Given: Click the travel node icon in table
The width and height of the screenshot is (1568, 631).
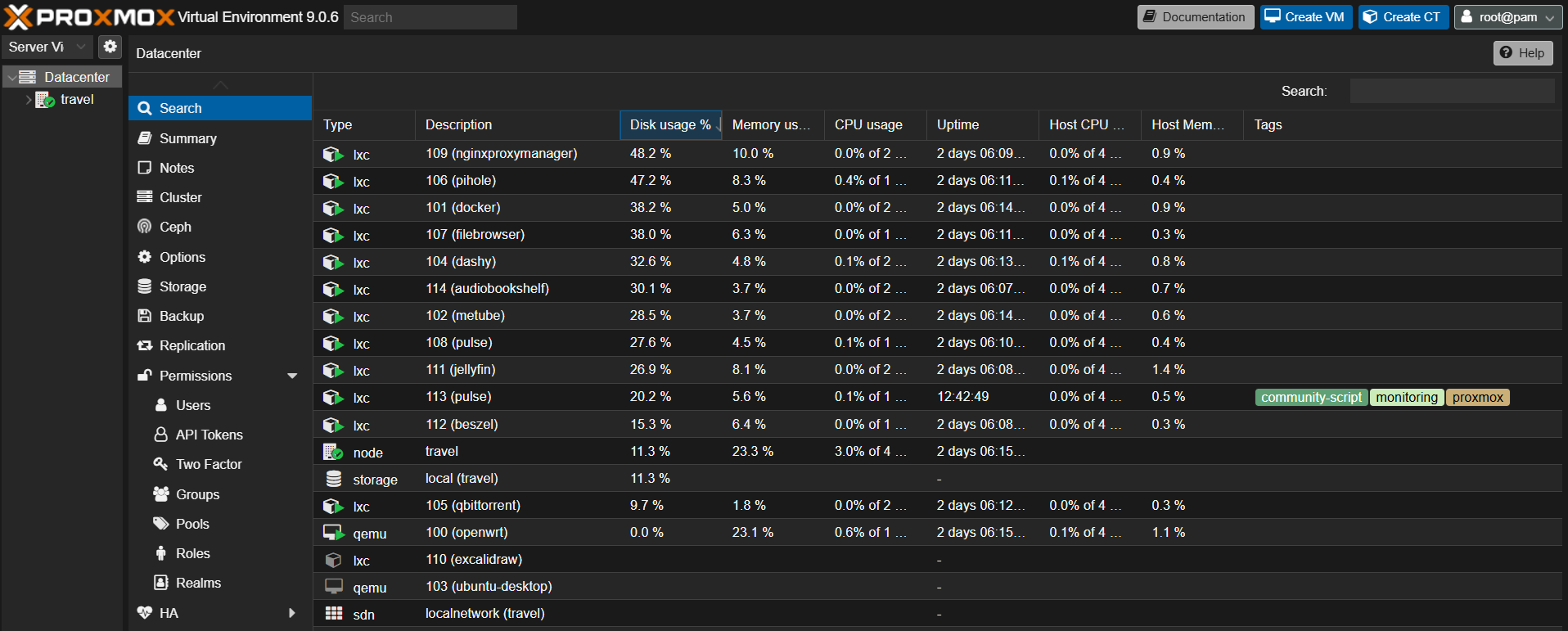Looking at the screenshot, I should tap(333, 452).
